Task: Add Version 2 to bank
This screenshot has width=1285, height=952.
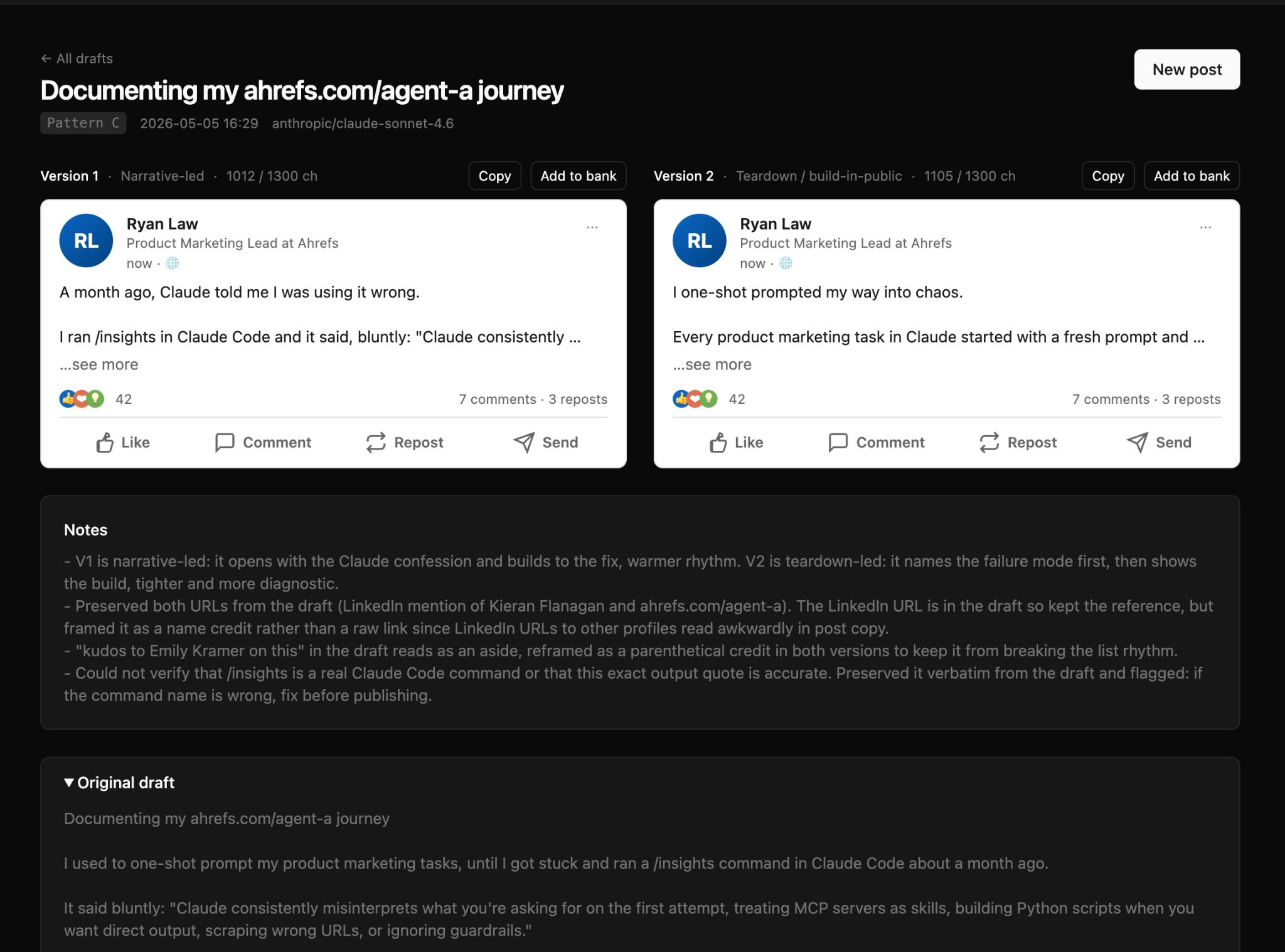Action: click(1192, 176)
